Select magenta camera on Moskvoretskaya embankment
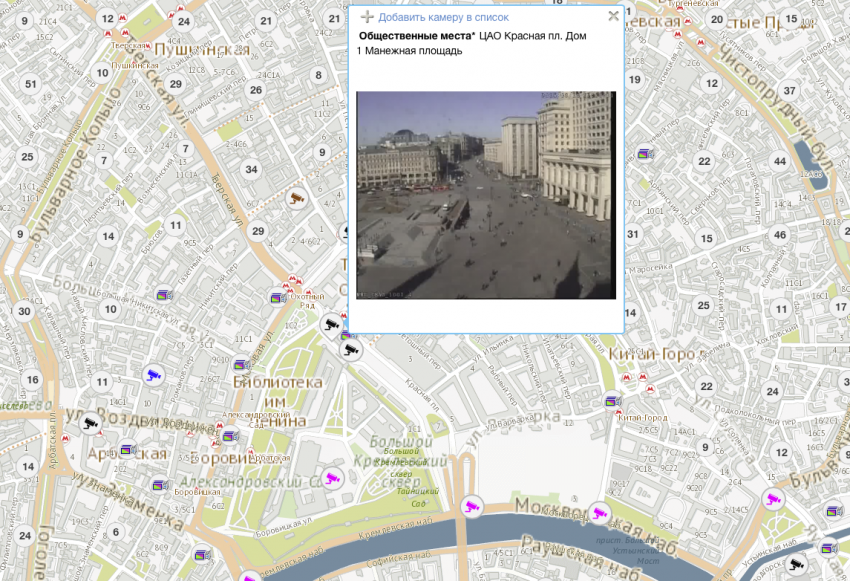The height and width of the screenshot is (581, 850). click(x=600, y=513)
